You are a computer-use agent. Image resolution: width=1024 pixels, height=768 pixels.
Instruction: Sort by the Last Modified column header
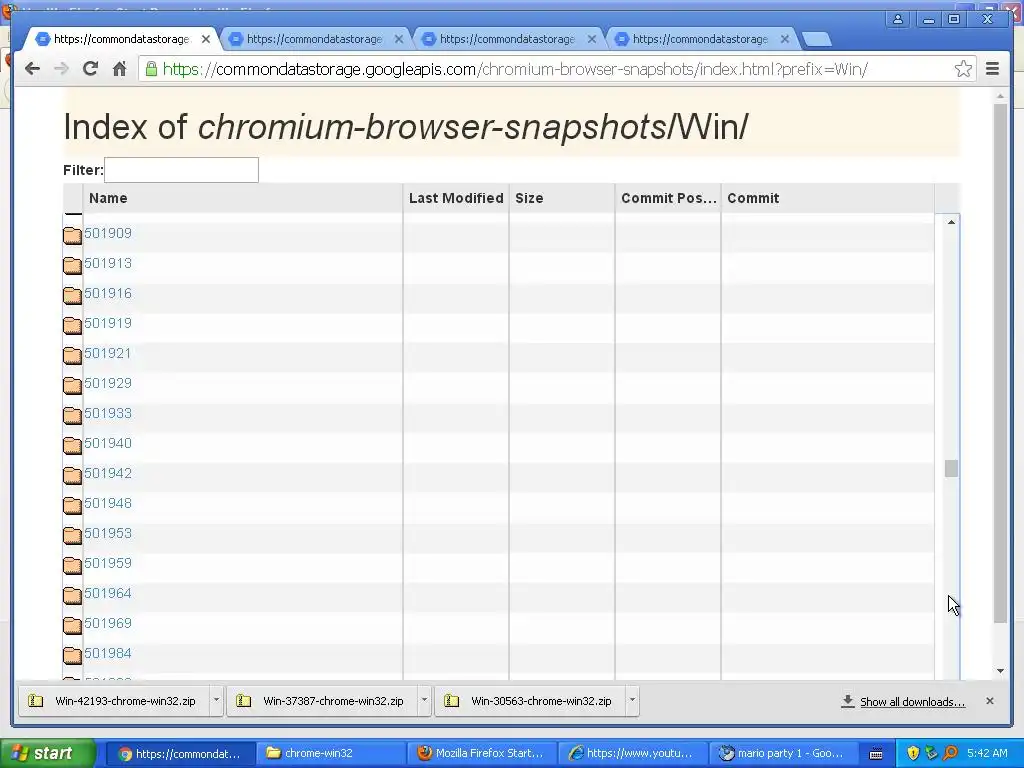click(x=456, y=199)
